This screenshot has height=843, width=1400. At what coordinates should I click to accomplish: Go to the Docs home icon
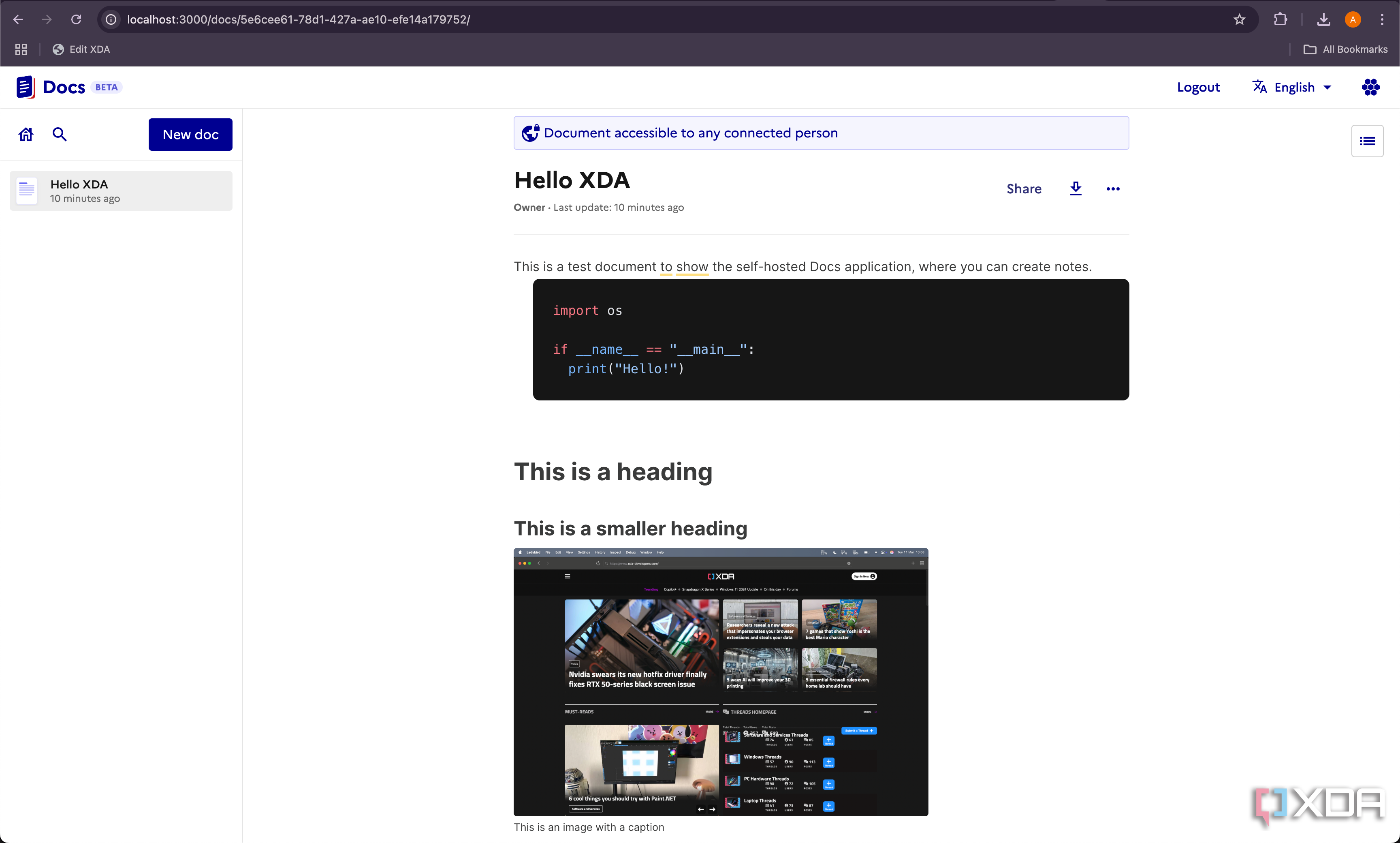click(x=26, y=135)
